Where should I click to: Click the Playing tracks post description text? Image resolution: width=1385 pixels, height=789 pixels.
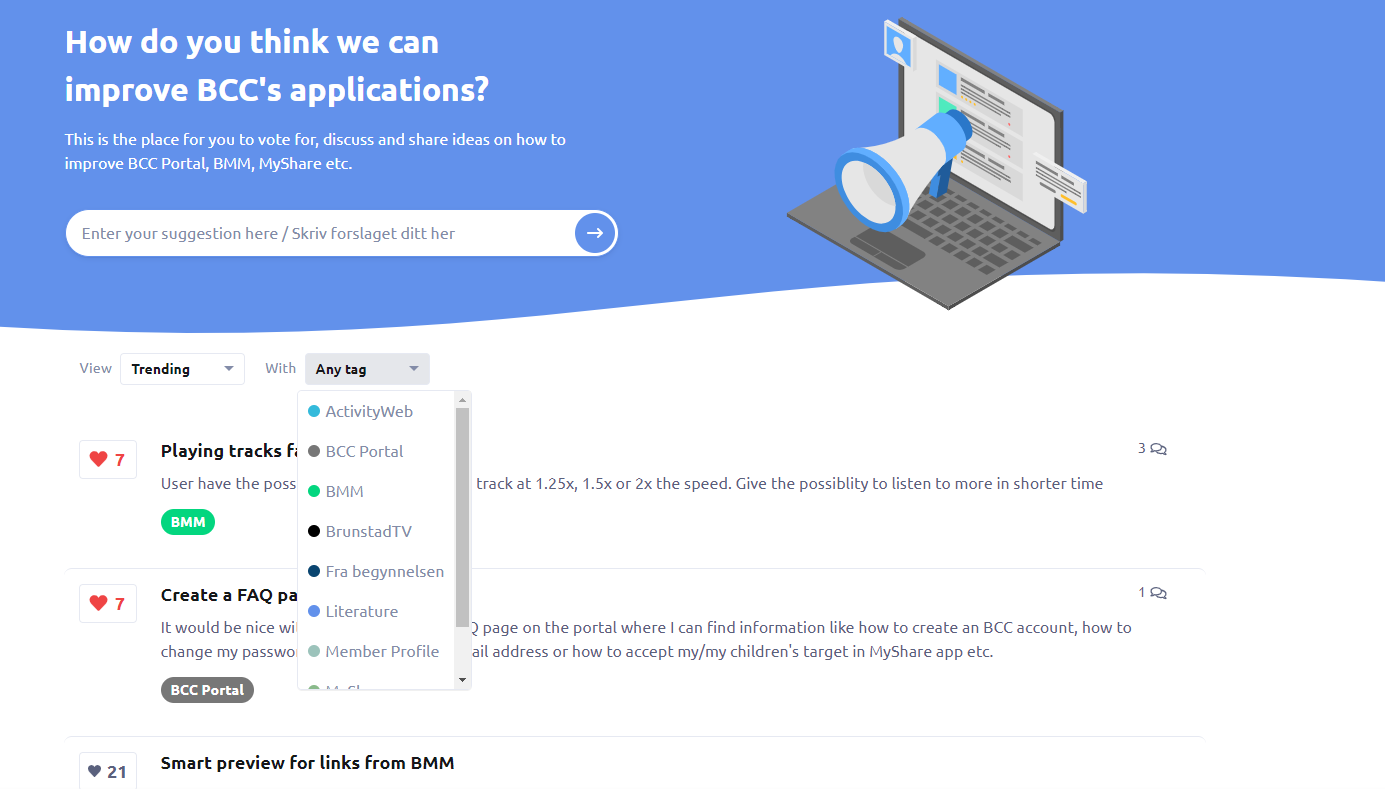coord(632,483)
